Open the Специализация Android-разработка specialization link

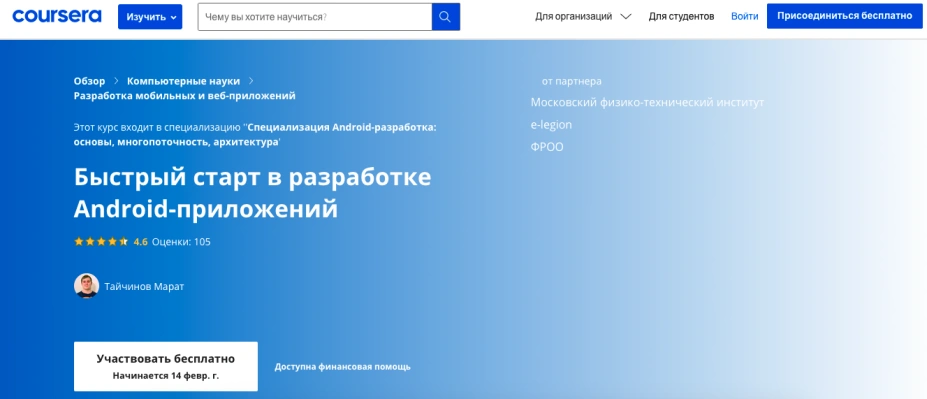click(x=255, y=135)
